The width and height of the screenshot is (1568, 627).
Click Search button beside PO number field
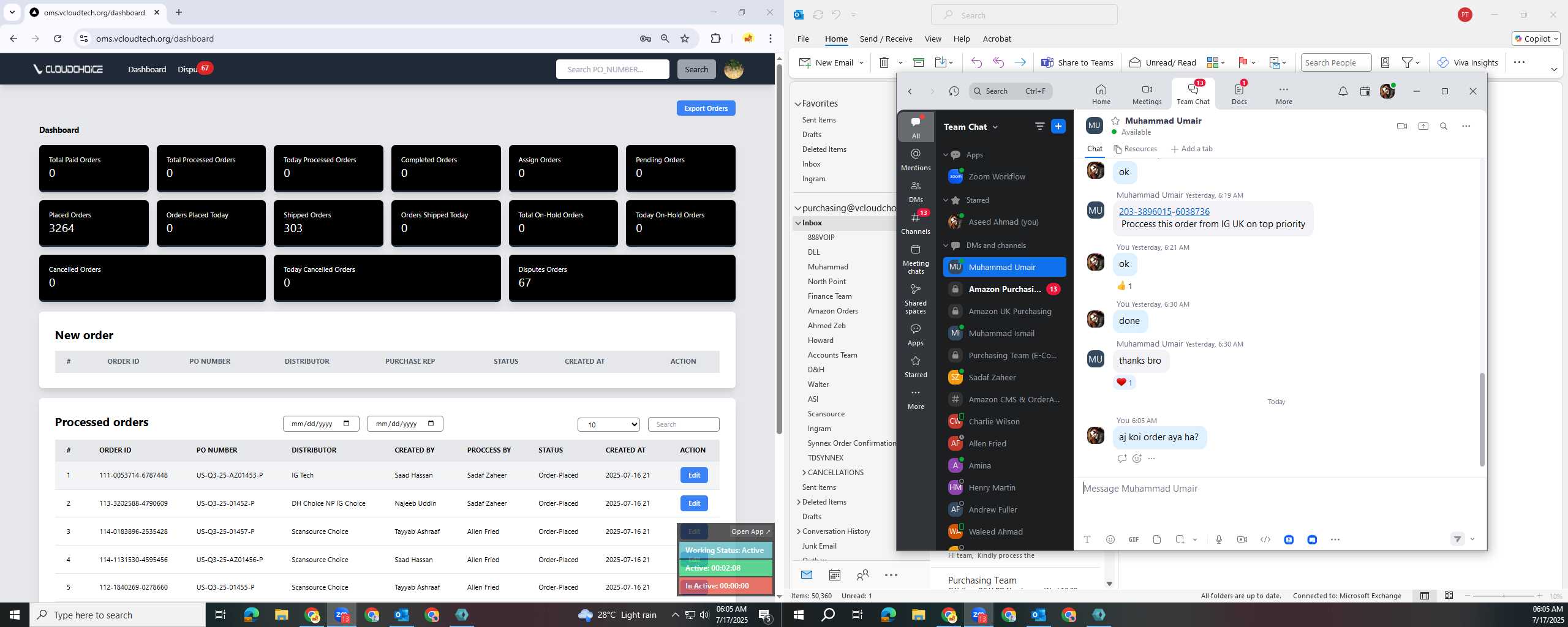(696, 69)
